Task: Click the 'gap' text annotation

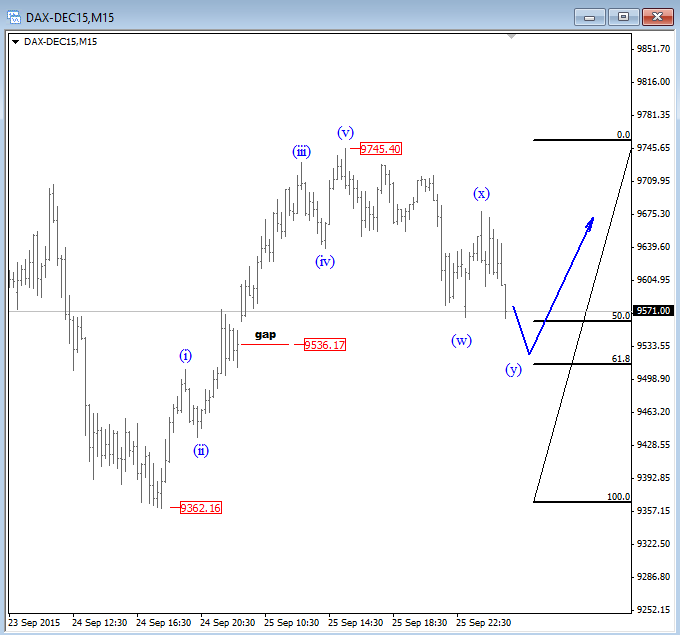Action: 265,334
